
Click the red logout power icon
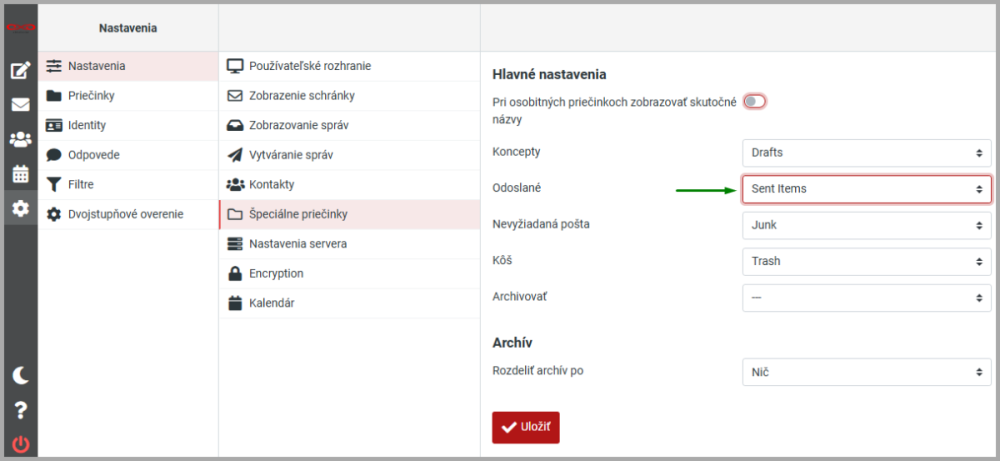tap(20, 444)
